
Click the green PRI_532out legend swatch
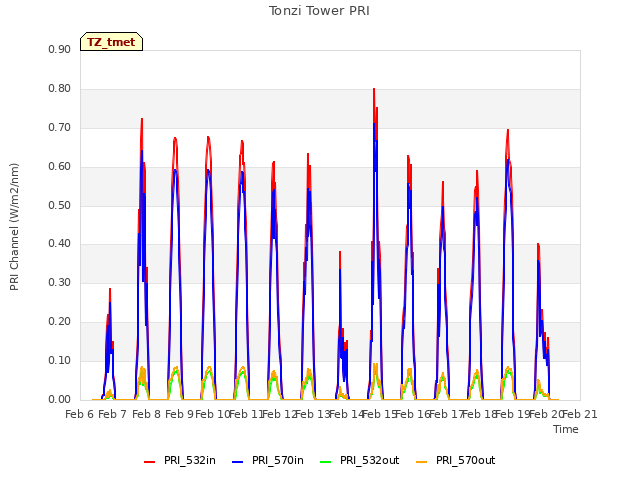tap(326, 461)
